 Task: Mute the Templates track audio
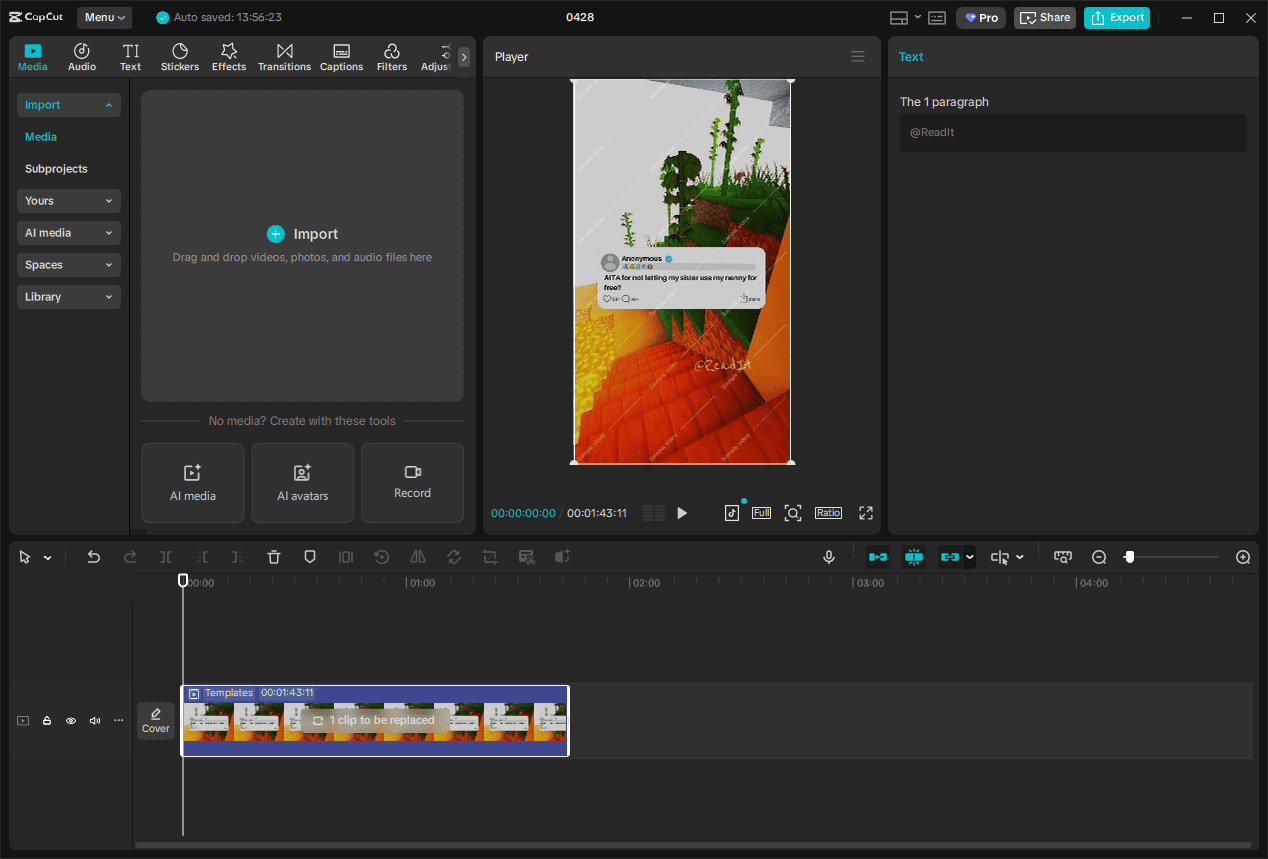tap(94, 720)
